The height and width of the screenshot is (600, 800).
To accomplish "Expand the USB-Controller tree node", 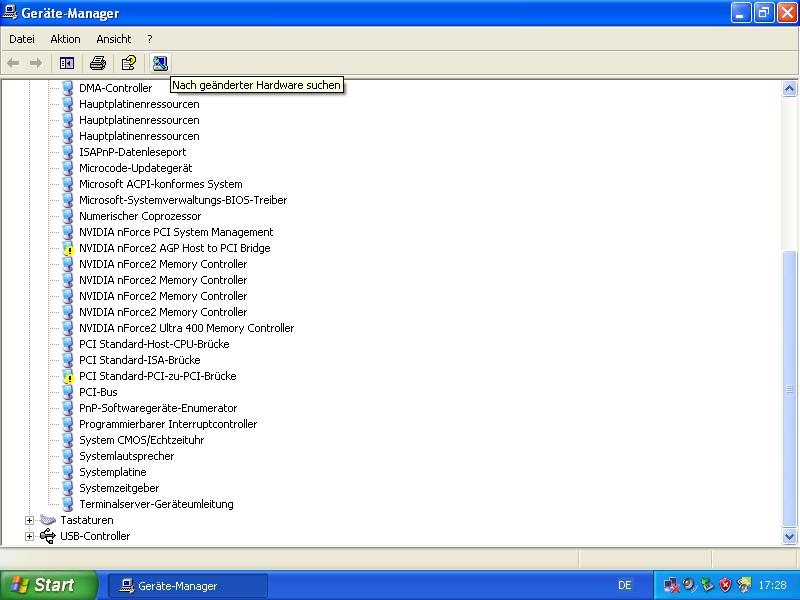I will tap(30, 536).
